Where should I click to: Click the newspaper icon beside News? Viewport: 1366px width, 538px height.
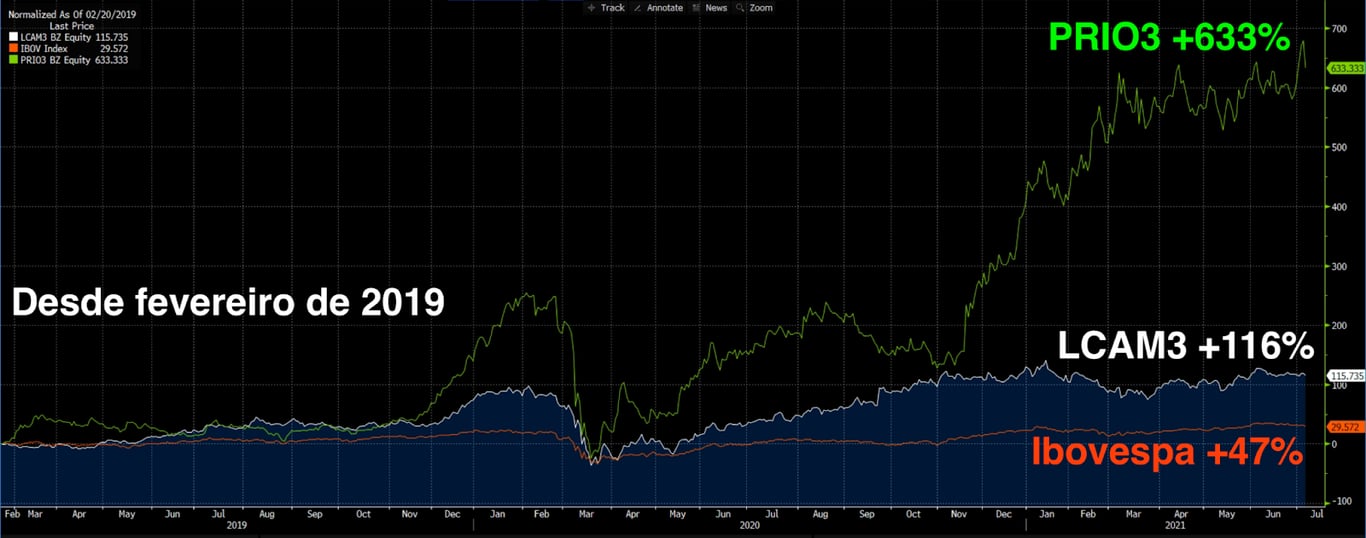coord(697,8)
